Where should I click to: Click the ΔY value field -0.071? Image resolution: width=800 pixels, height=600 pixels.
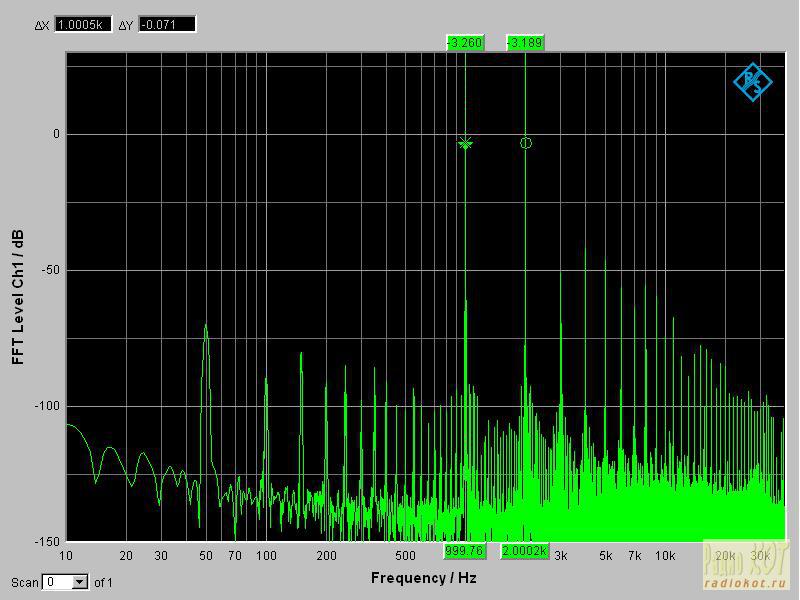click(x=167, y=24)
